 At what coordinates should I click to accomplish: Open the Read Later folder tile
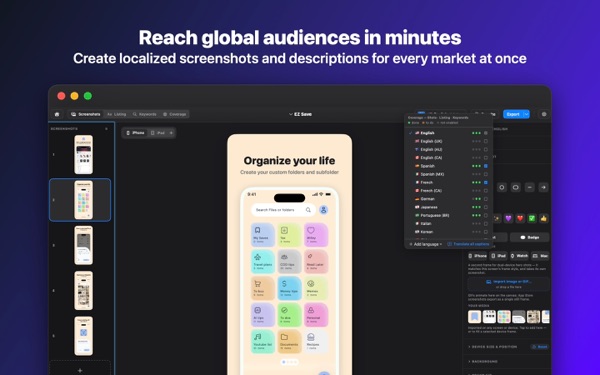(316, 261)
